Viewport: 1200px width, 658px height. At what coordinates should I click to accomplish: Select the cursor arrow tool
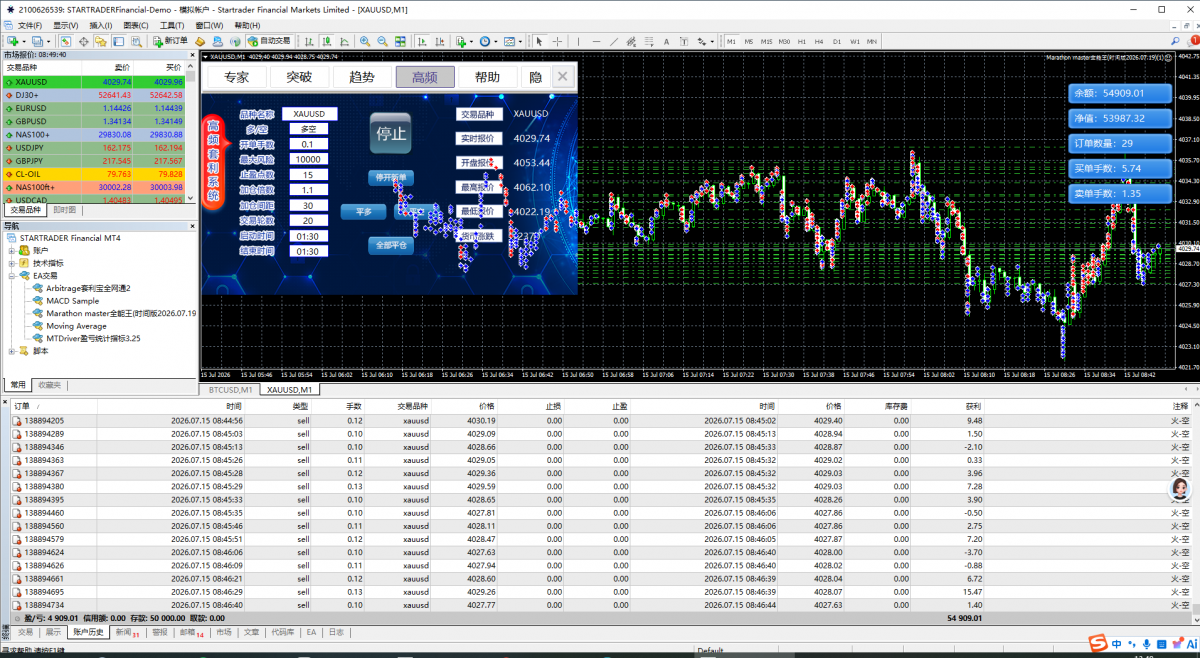[x=539, y=41]
